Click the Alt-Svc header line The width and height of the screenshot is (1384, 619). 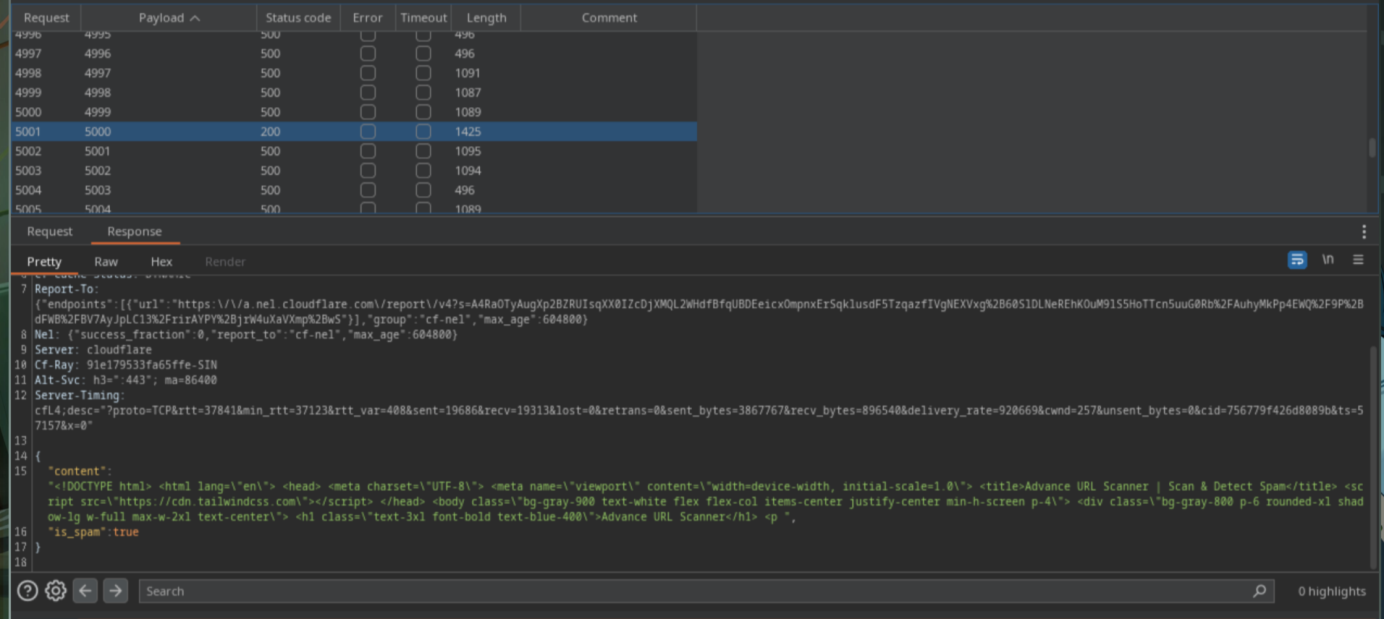[126, 380]
